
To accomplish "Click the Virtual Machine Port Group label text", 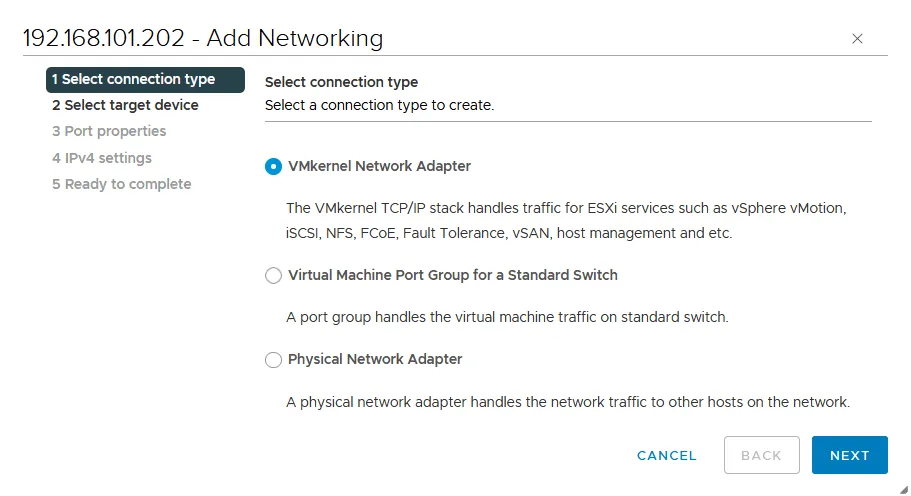I will click(453, 275).
